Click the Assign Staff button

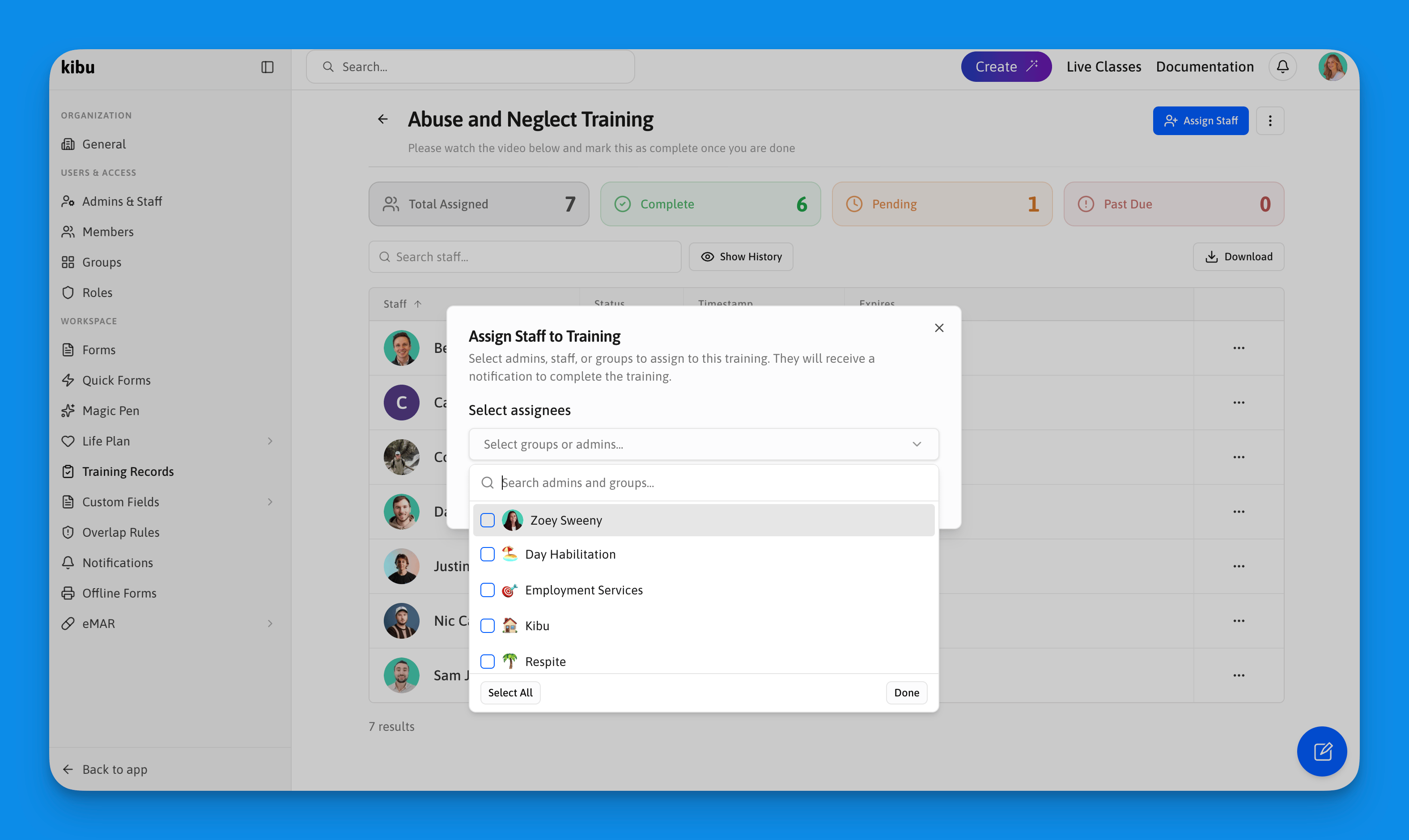(1200, 121)
